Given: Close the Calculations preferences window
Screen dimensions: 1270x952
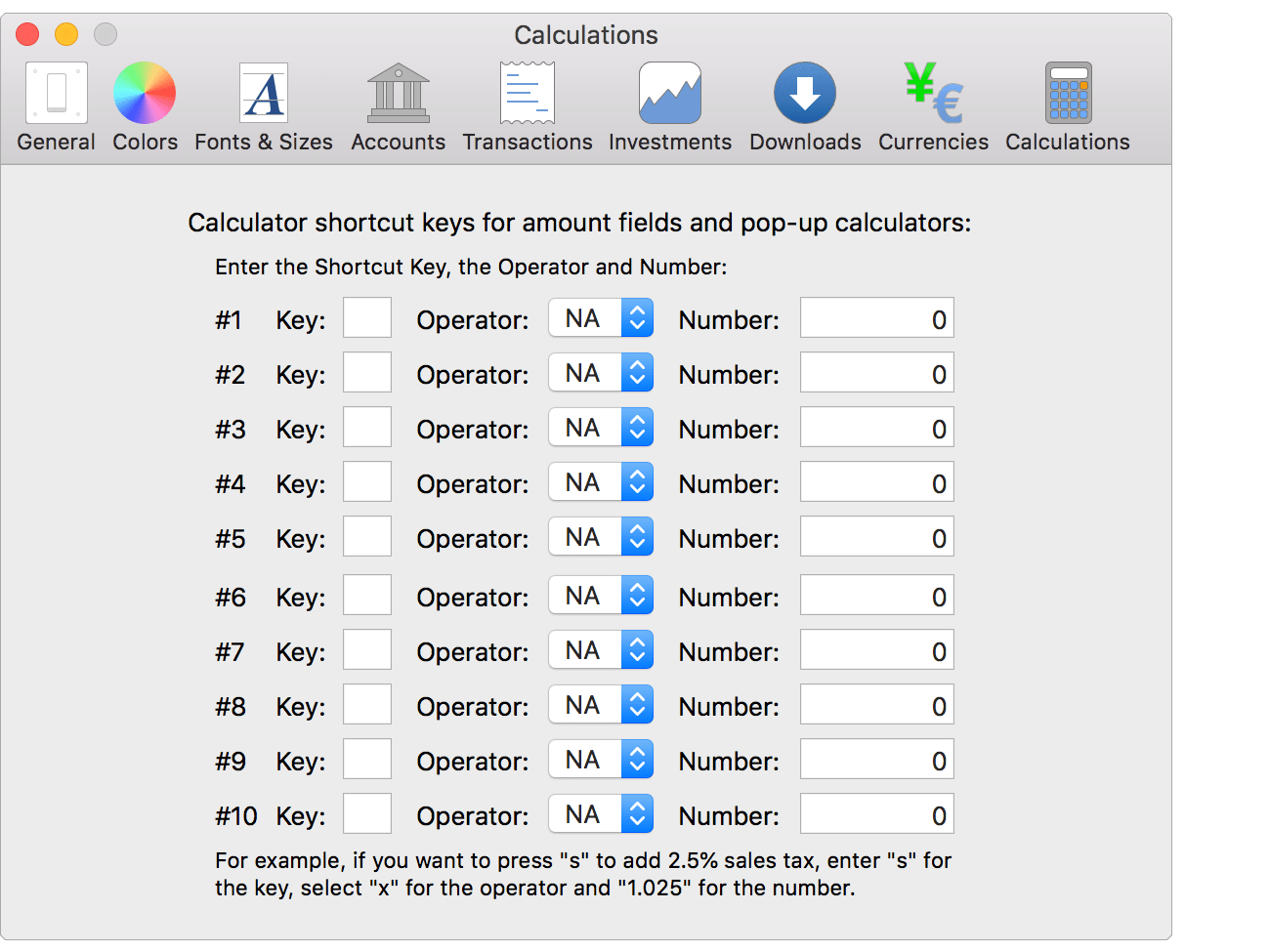Looking at the screenshot, I should pos(26,34).
